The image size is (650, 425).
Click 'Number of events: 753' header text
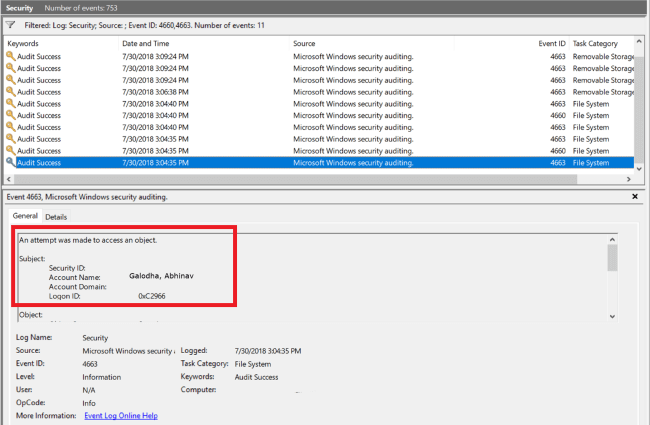[81, 8]
